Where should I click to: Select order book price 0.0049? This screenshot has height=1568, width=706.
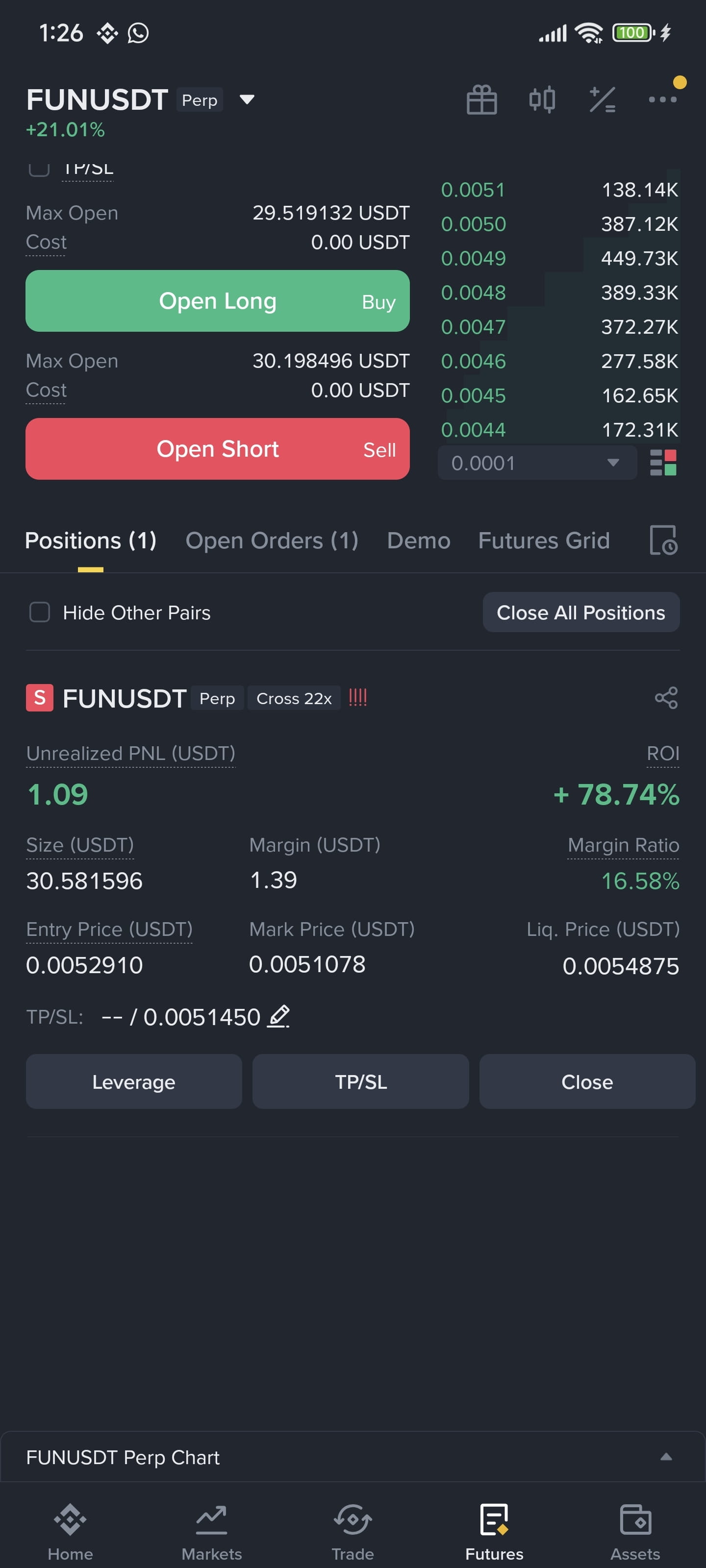pyautogui.click(x=473, y=258)
